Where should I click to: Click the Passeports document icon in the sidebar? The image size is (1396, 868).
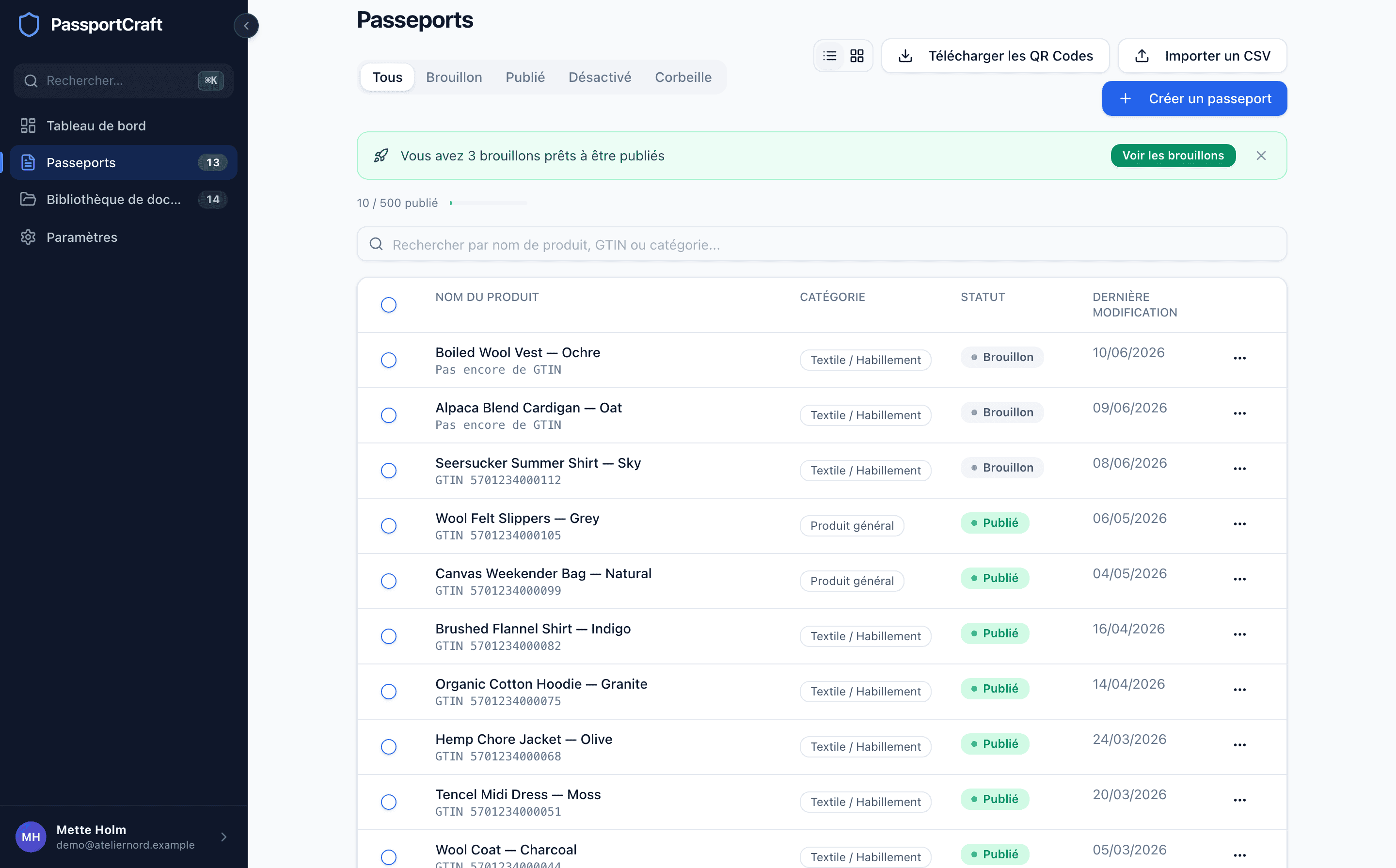(28, 162)
